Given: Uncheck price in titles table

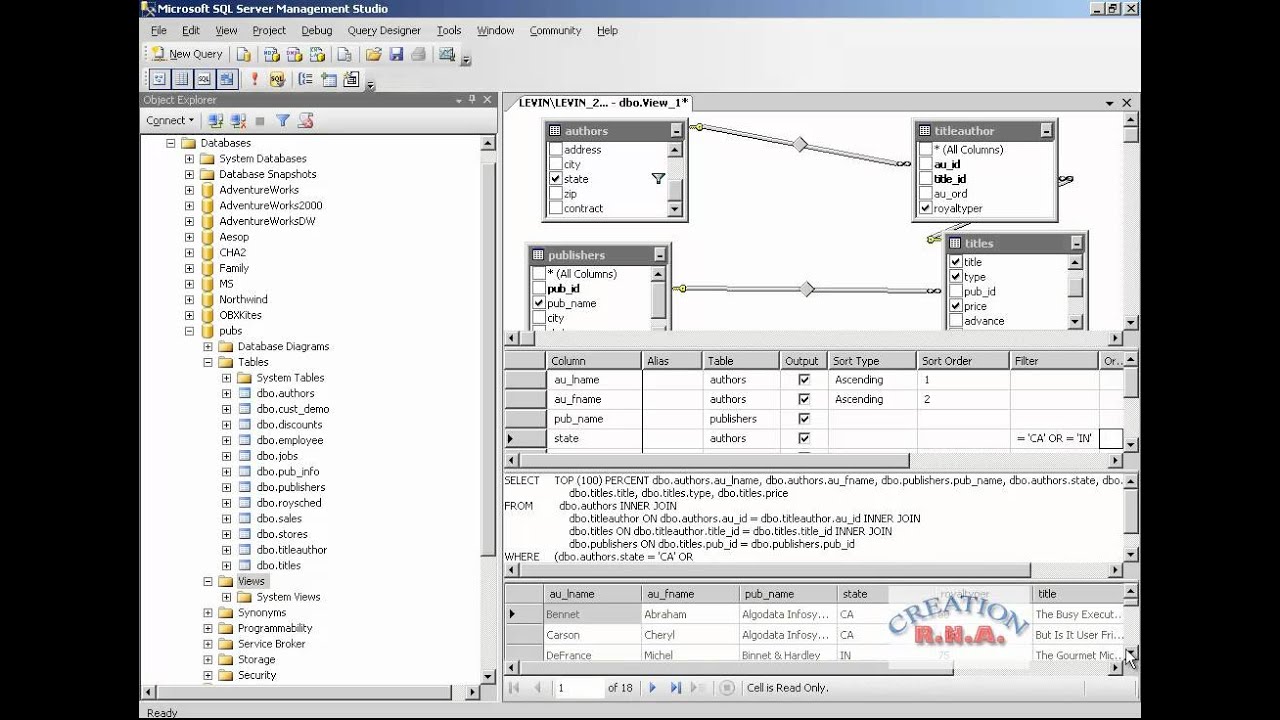Looking at the screenshot, I should (955, 306).
